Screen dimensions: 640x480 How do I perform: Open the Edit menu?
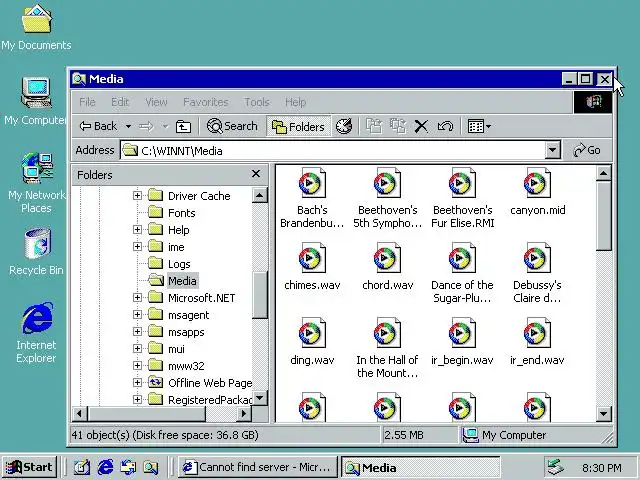pyautogui.click(x=120, y=102)
